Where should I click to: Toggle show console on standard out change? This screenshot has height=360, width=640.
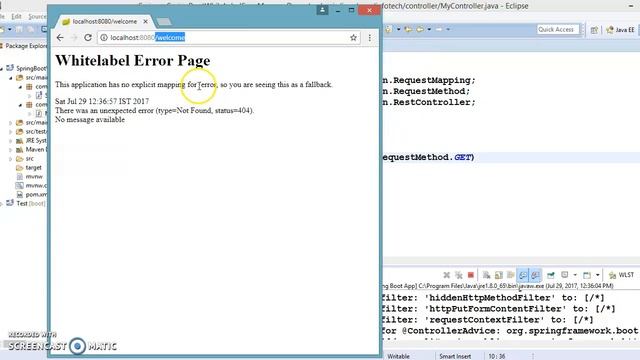tap(523, 275)
